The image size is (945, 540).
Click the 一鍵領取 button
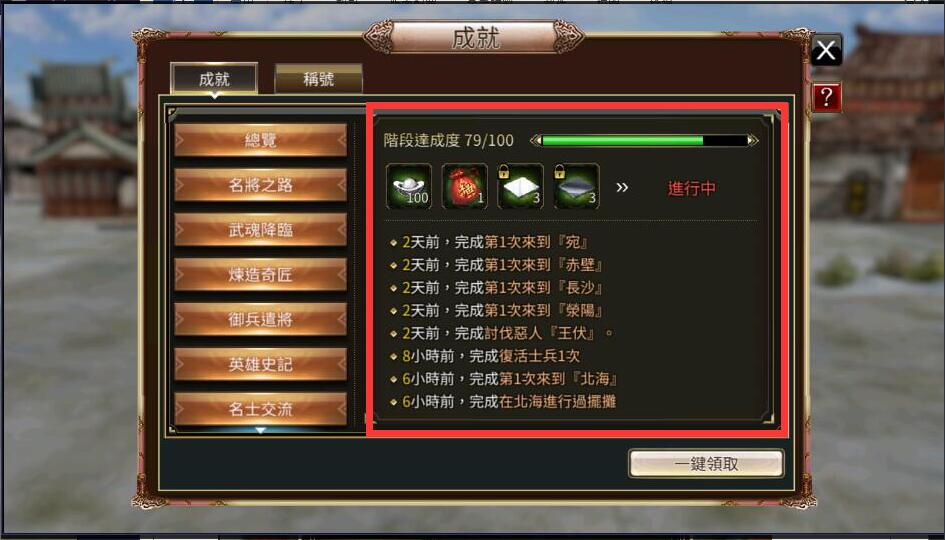[706, 463]
